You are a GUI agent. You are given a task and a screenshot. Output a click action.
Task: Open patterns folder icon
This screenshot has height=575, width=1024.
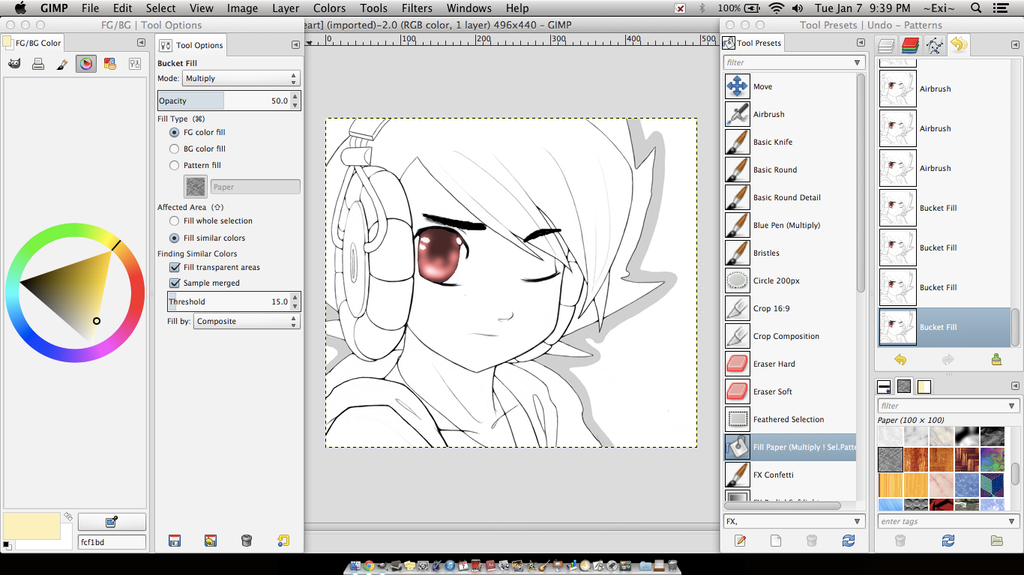click(x=997, y=540)
